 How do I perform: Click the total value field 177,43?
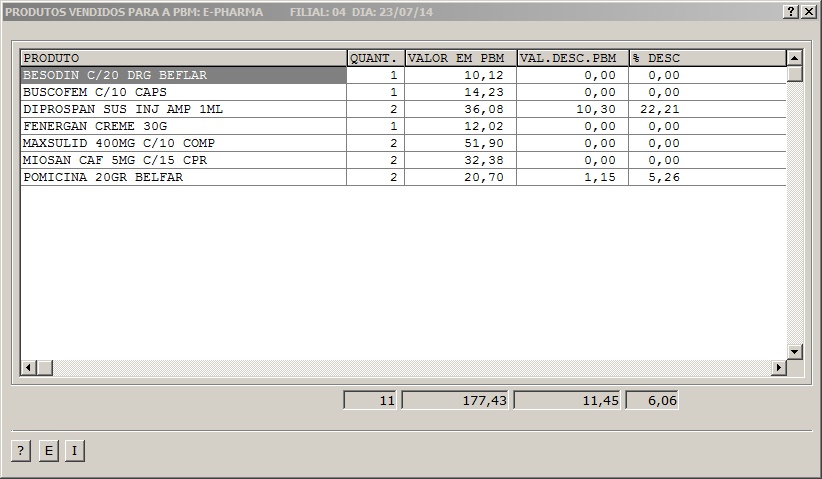pos(456,400)
